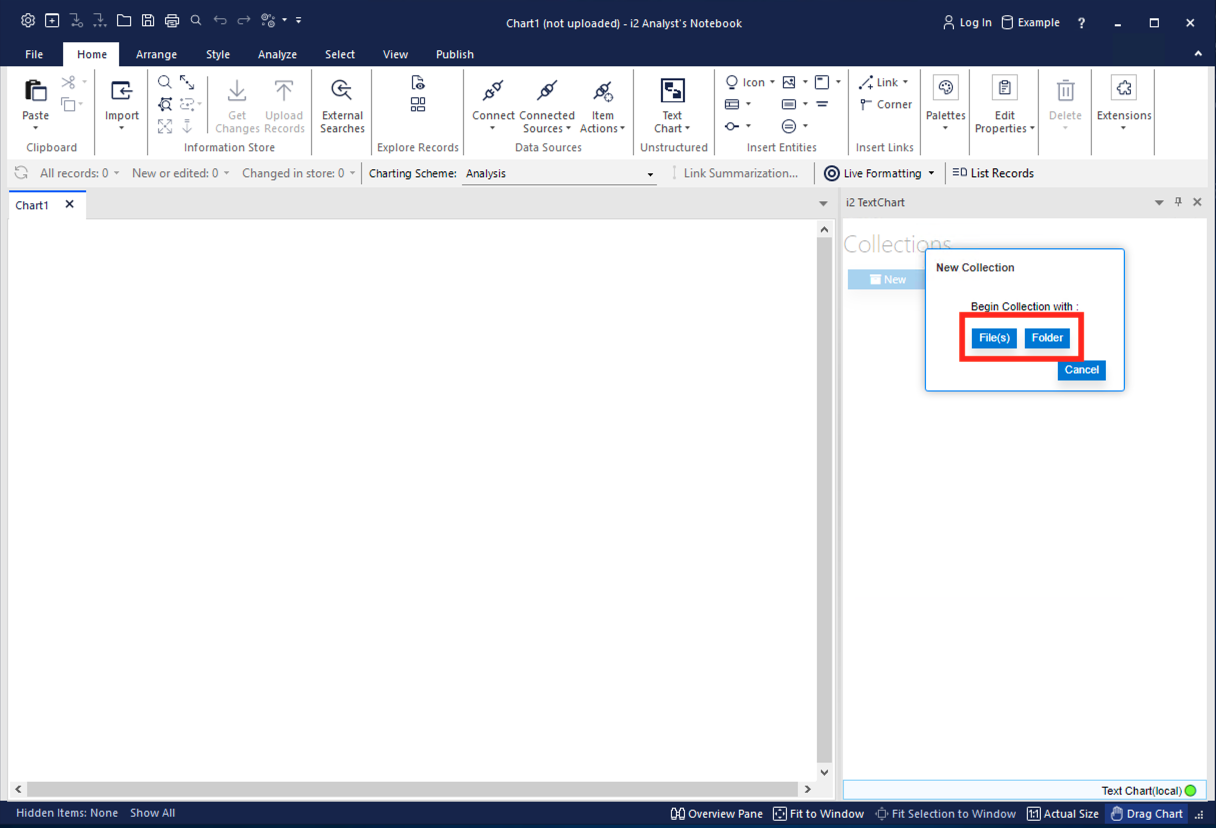
Task: Open Help question mark icon
Action: [1081, 22]
